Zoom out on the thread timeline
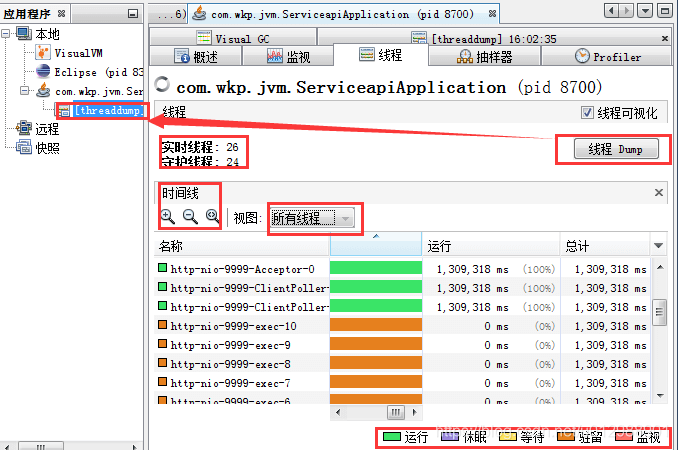This screenshot has width=678, height=450. (x=190, y=216)
